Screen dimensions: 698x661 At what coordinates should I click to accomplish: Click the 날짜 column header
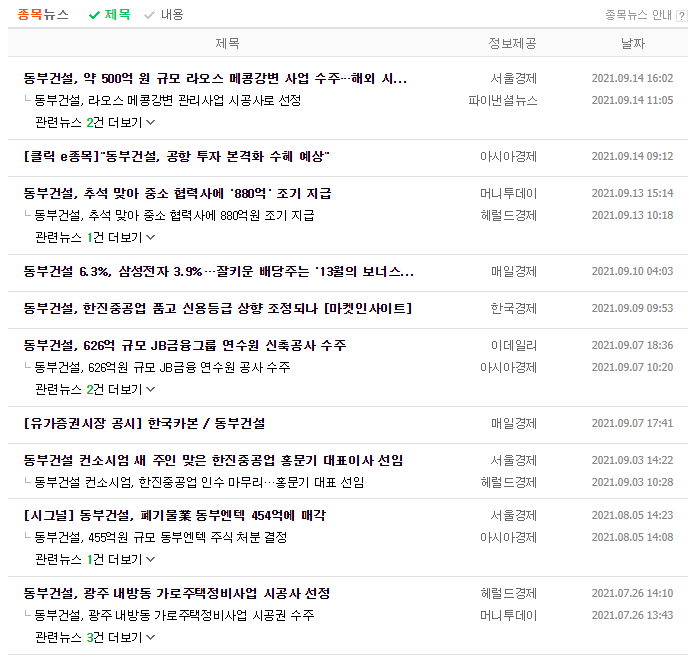pos(633,43)
